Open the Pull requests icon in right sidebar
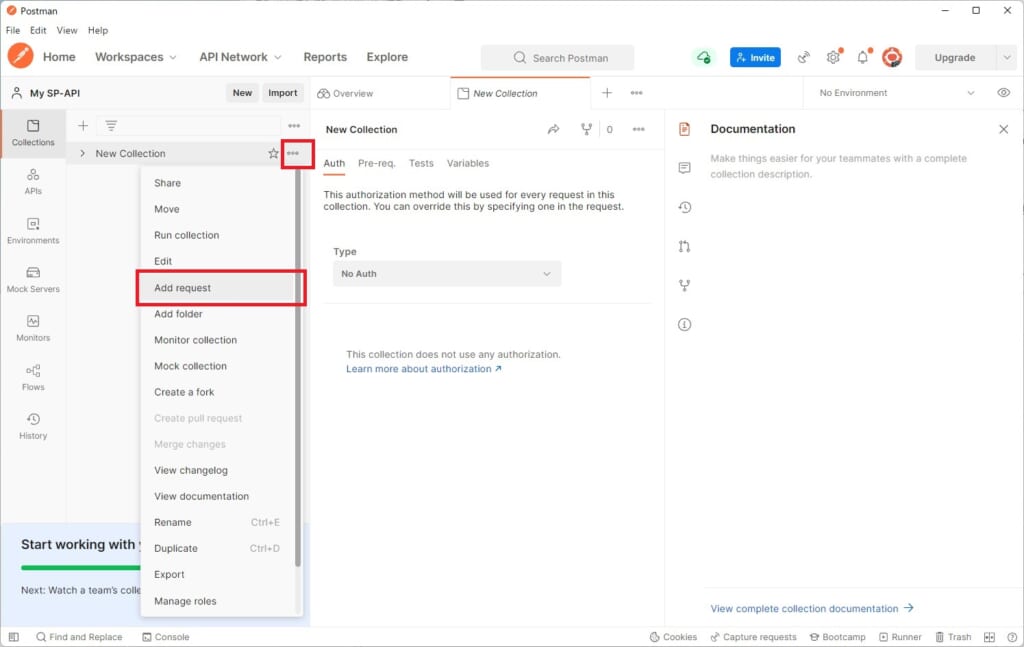This screenshot has height=647, width=1024. pyautogui.click(x=684, y=246)
